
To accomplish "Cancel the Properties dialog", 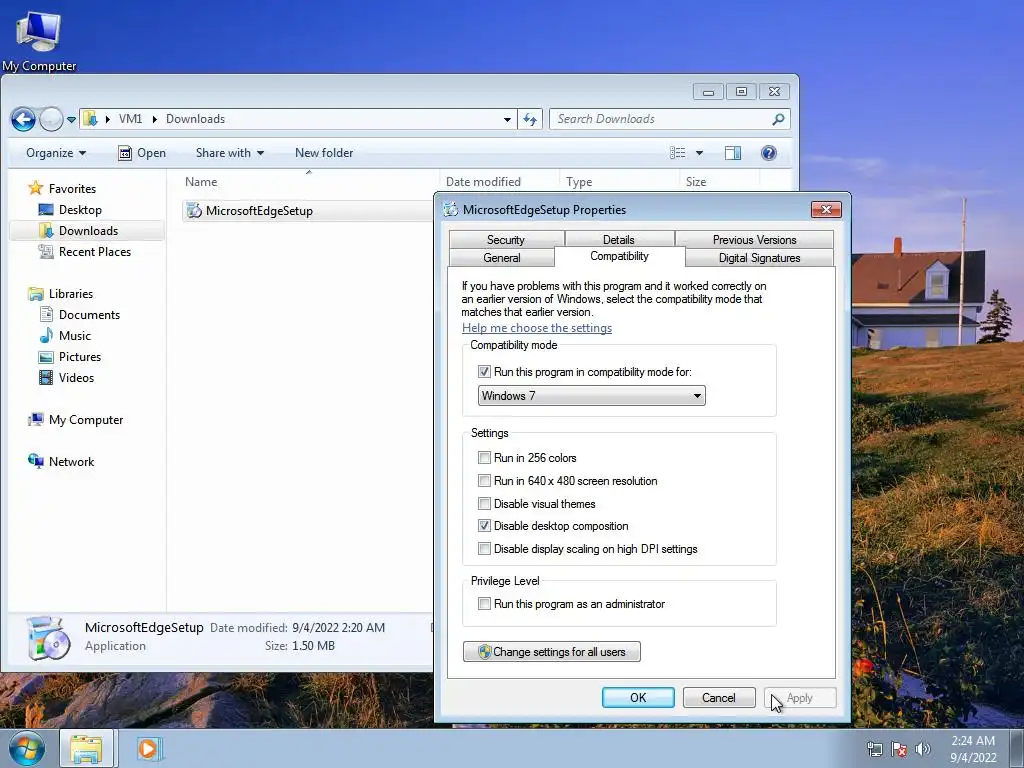I will tap(719, 697).
